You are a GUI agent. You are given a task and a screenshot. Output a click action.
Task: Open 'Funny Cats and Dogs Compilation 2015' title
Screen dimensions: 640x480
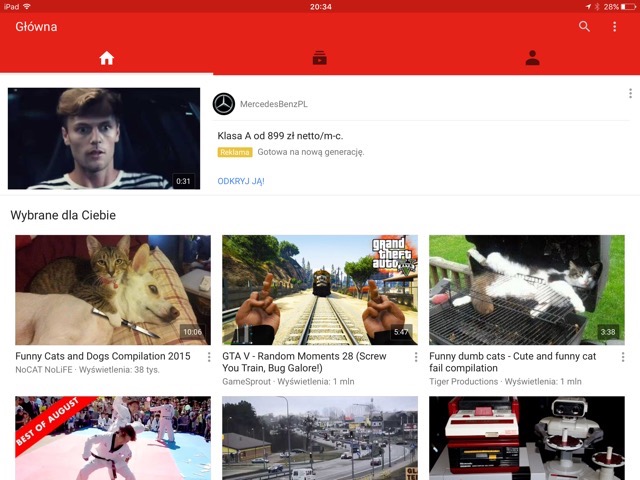[x=103, y=356]
